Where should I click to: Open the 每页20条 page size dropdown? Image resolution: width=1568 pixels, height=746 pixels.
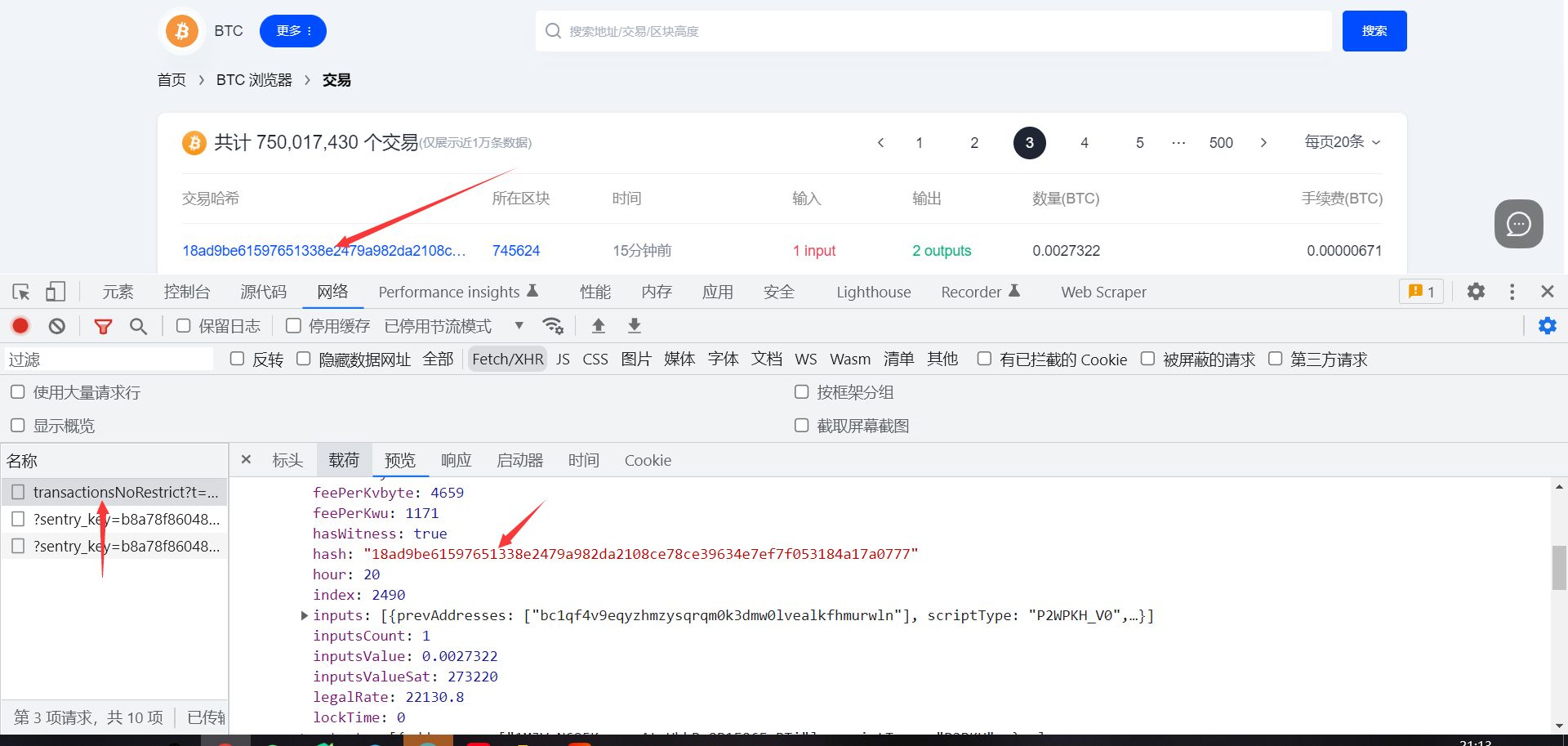[1342, 142]
